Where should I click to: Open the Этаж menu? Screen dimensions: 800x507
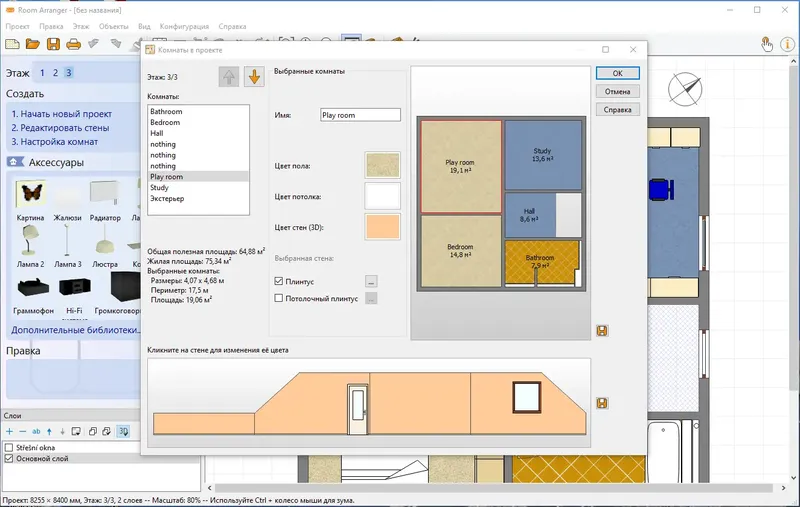click(81, 27)
